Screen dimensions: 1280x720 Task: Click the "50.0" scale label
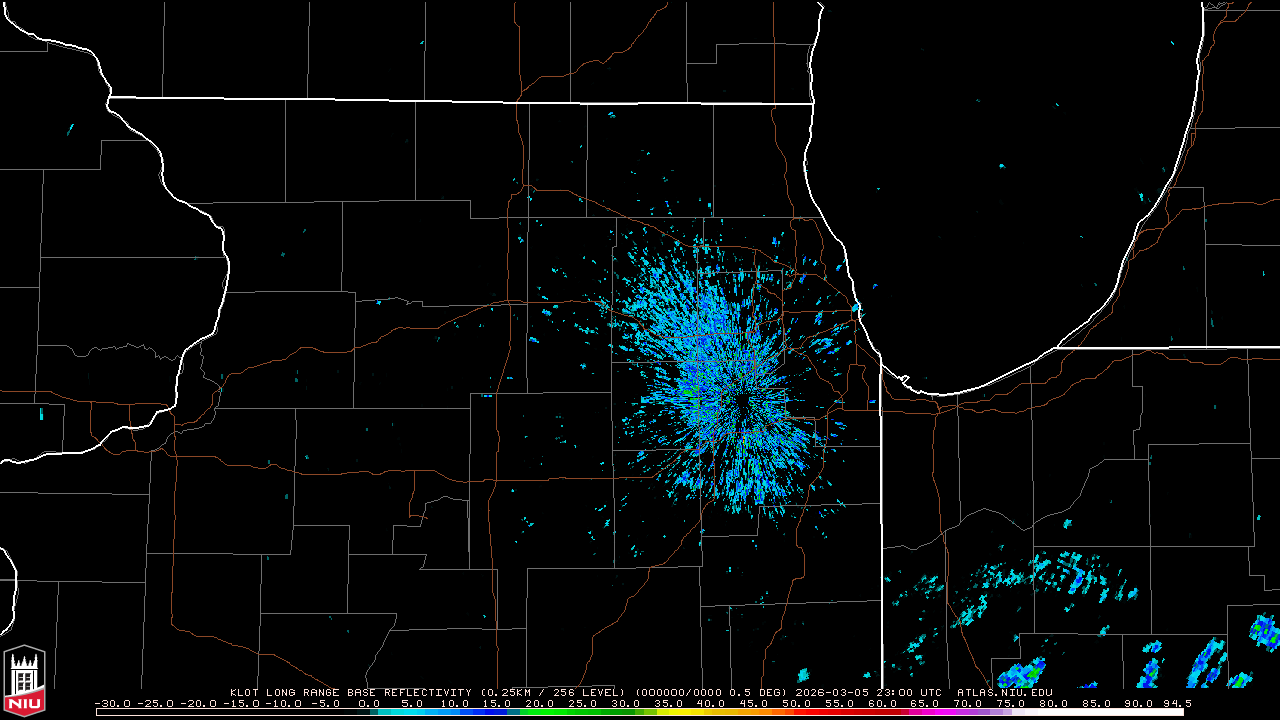(796, 703)
